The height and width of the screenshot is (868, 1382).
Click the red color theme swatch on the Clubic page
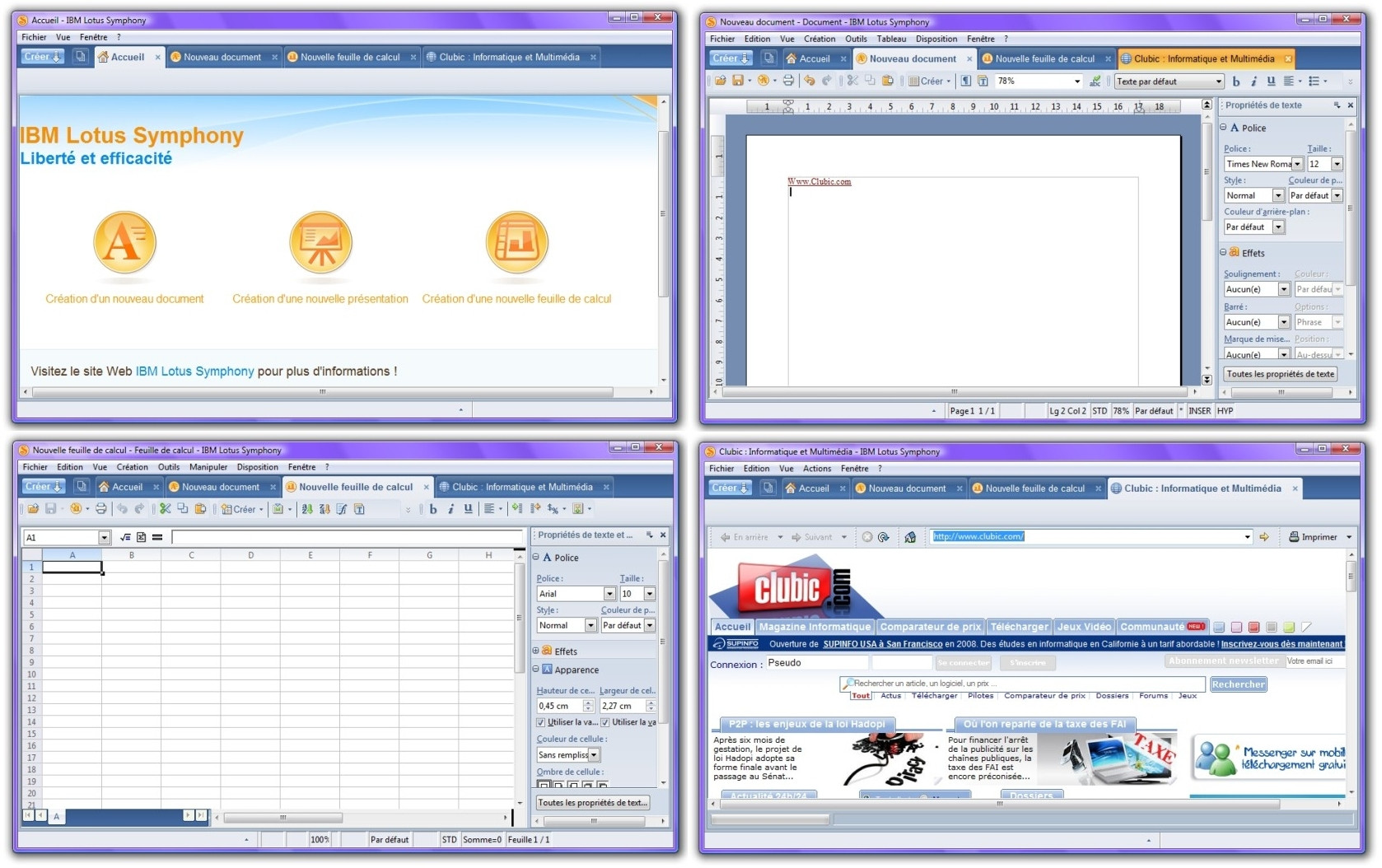[x=1254, y=628]
